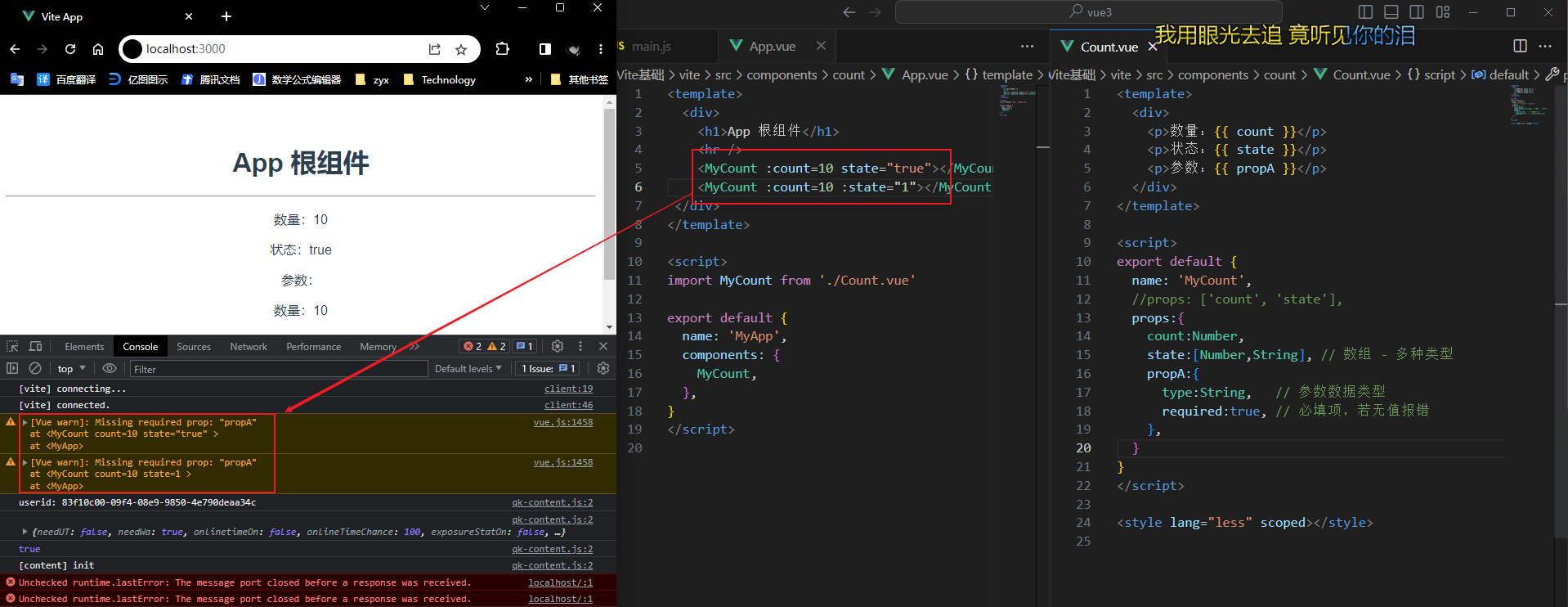Open the issues count badge in tab bar
This screenshot has height=607, width=1568.
click(x=525, y=346)
